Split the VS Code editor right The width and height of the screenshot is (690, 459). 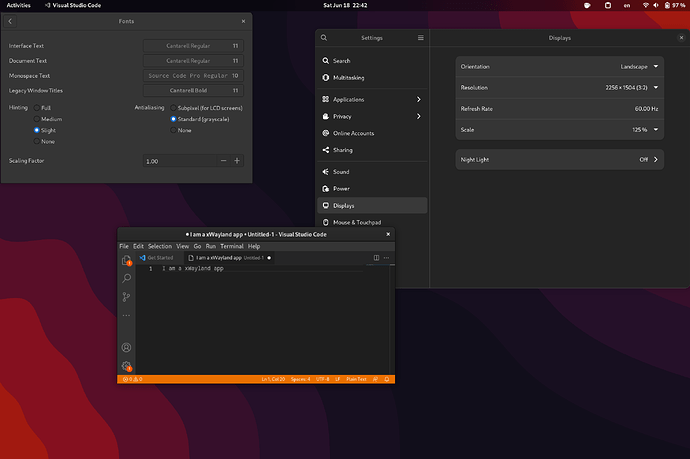point(376,258)
